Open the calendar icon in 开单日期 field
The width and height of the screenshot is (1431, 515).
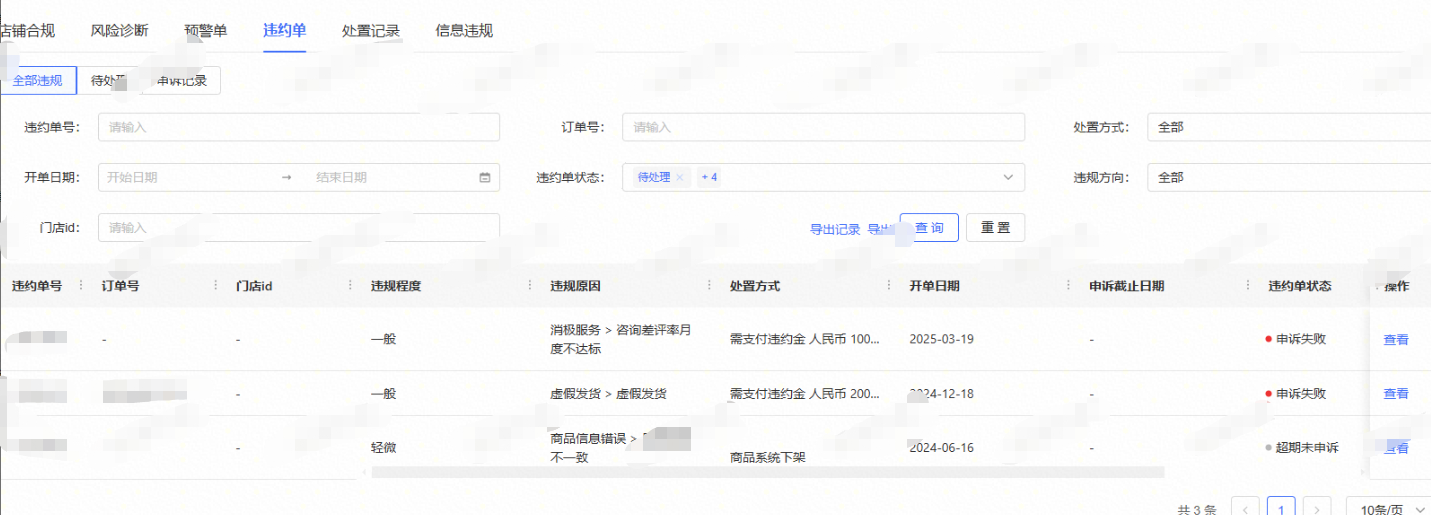coord(485,178)
